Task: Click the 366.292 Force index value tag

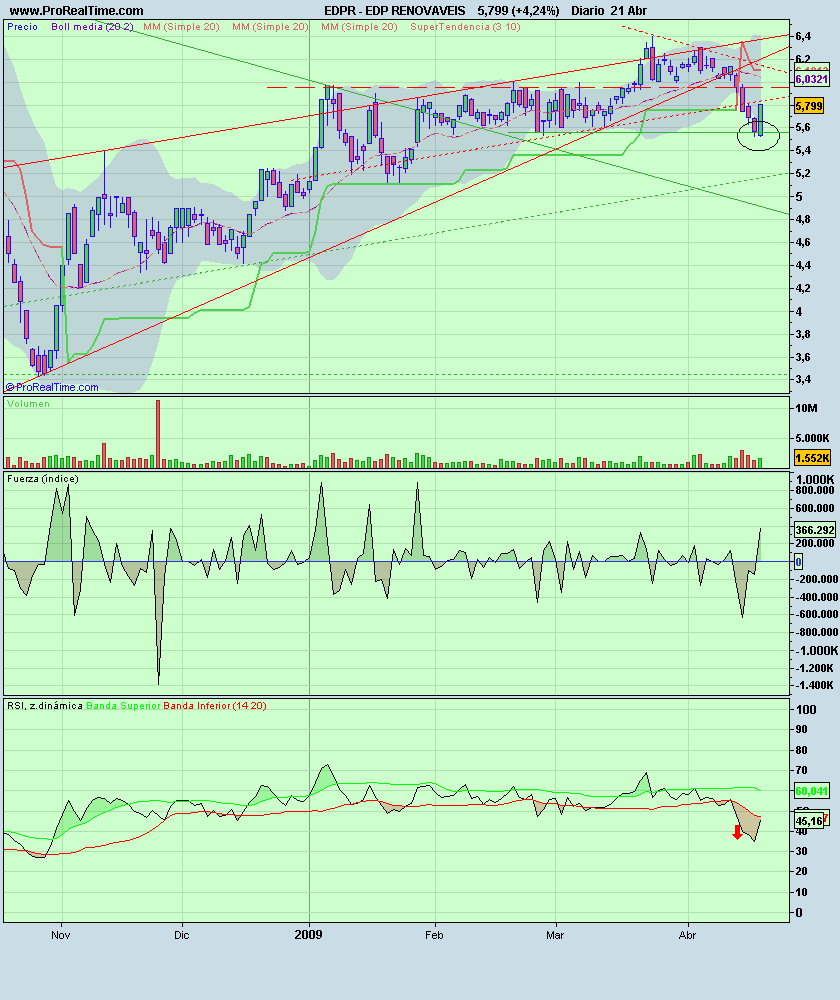Action: coord(814,530)
